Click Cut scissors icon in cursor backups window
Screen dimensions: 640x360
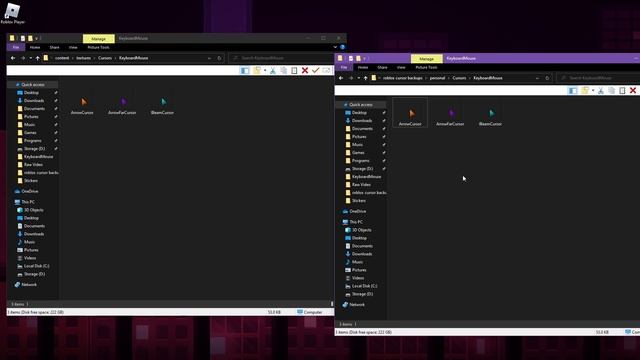pyautogui.click(x=601, y=91)
